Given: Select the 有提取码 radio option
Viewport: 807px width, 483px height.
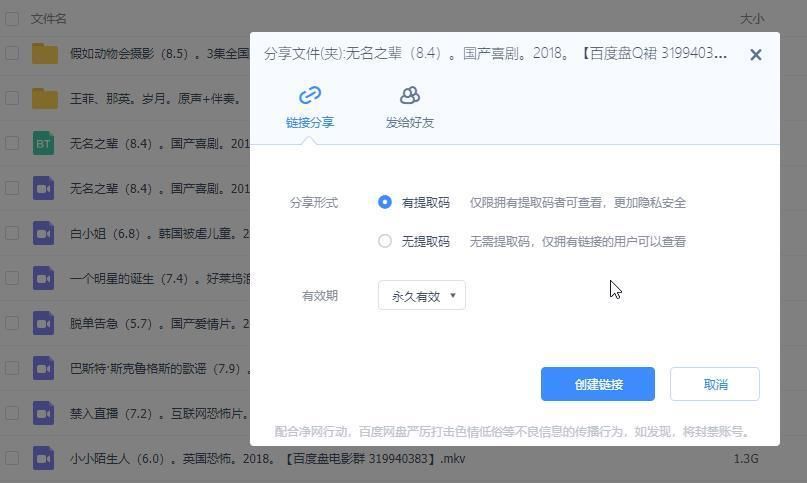Looking at the screenshot, I should click(x=384, y=202).
